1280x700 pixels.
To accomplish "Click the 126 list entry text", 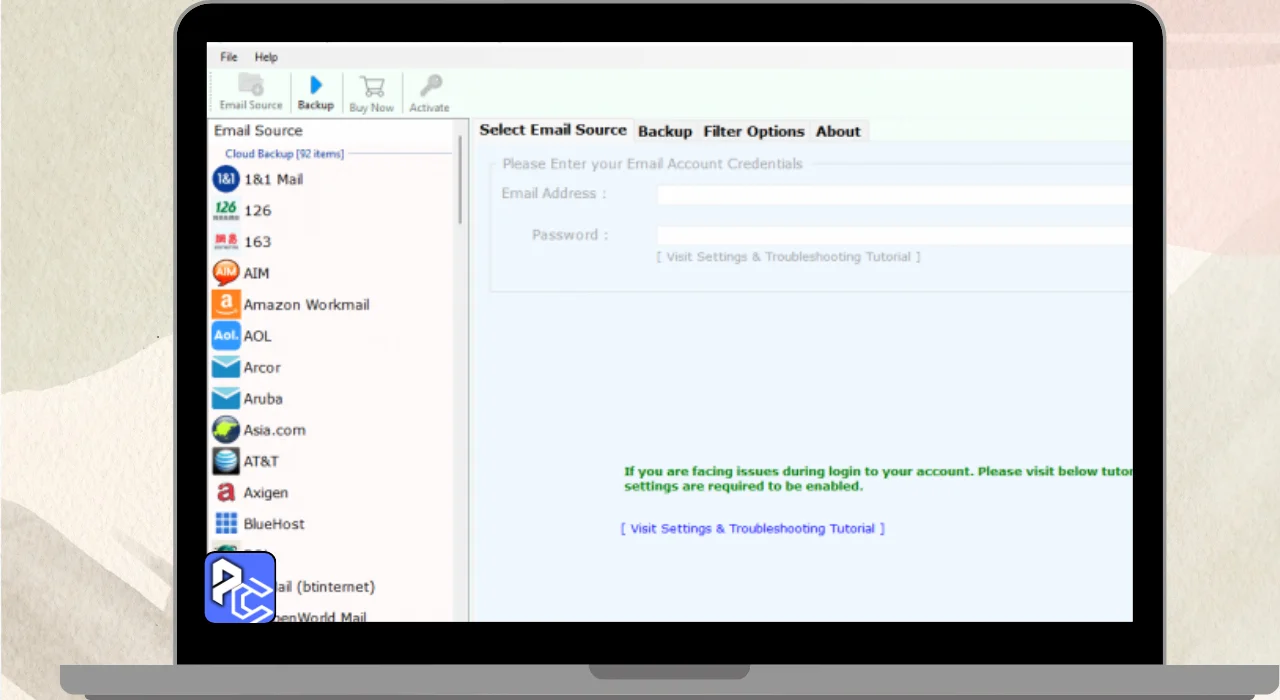I will (x=257, y=210).
